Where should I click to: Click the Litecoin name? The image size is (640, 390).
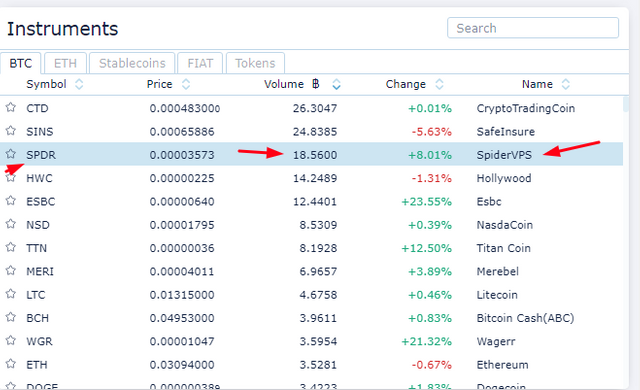[x=497, y=295]
